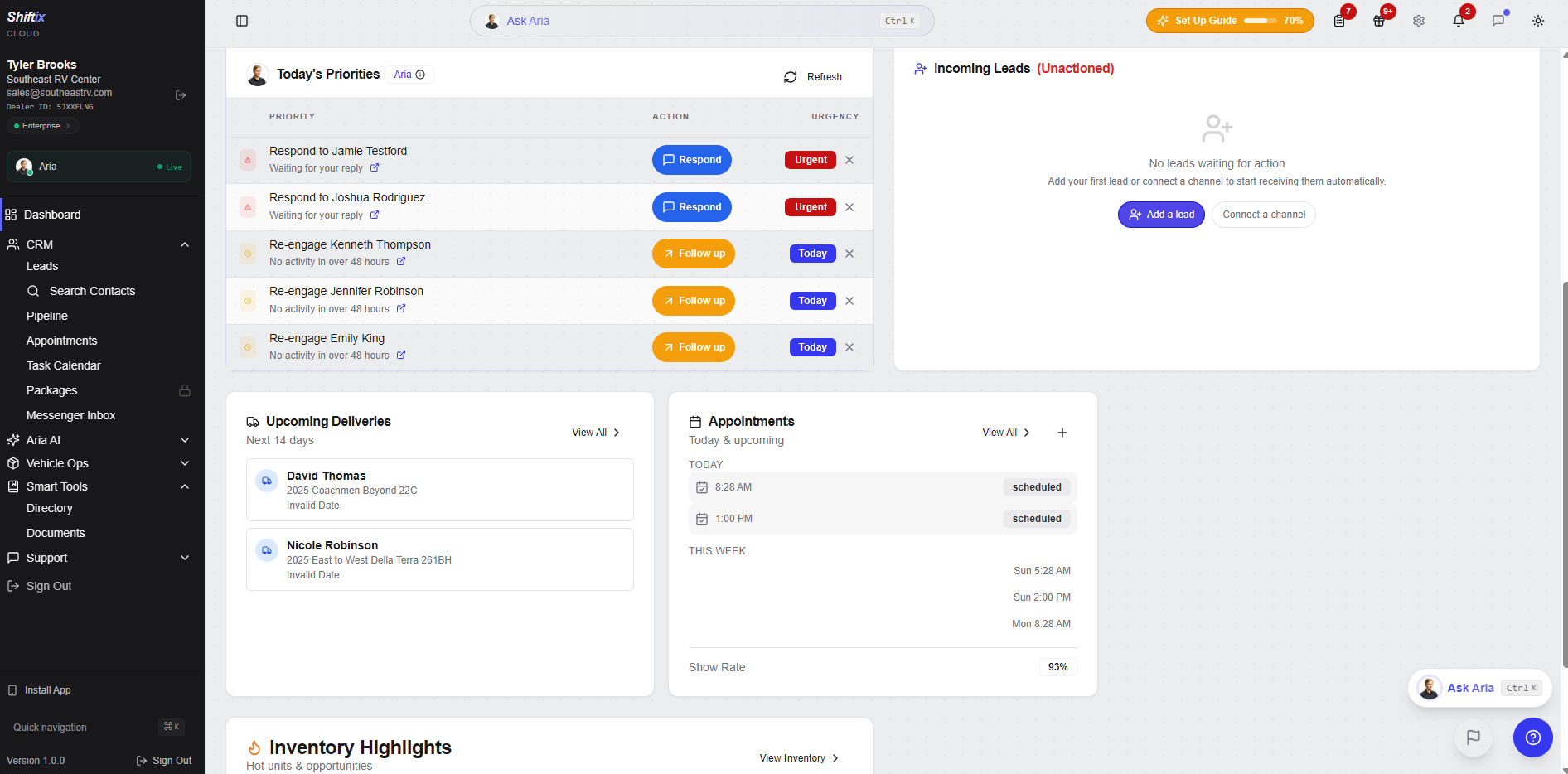This screenshot has height=774, width=1568.
Task: Click Follow up for Jennifer Robinson
Action: click(x=694, y=301)
